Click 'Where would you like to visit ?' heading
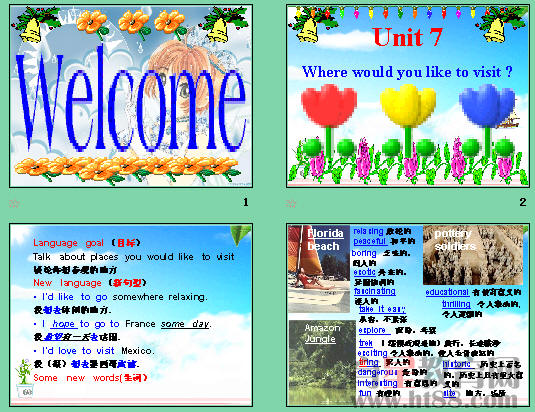Screen dimensions: 535x412 407,72
